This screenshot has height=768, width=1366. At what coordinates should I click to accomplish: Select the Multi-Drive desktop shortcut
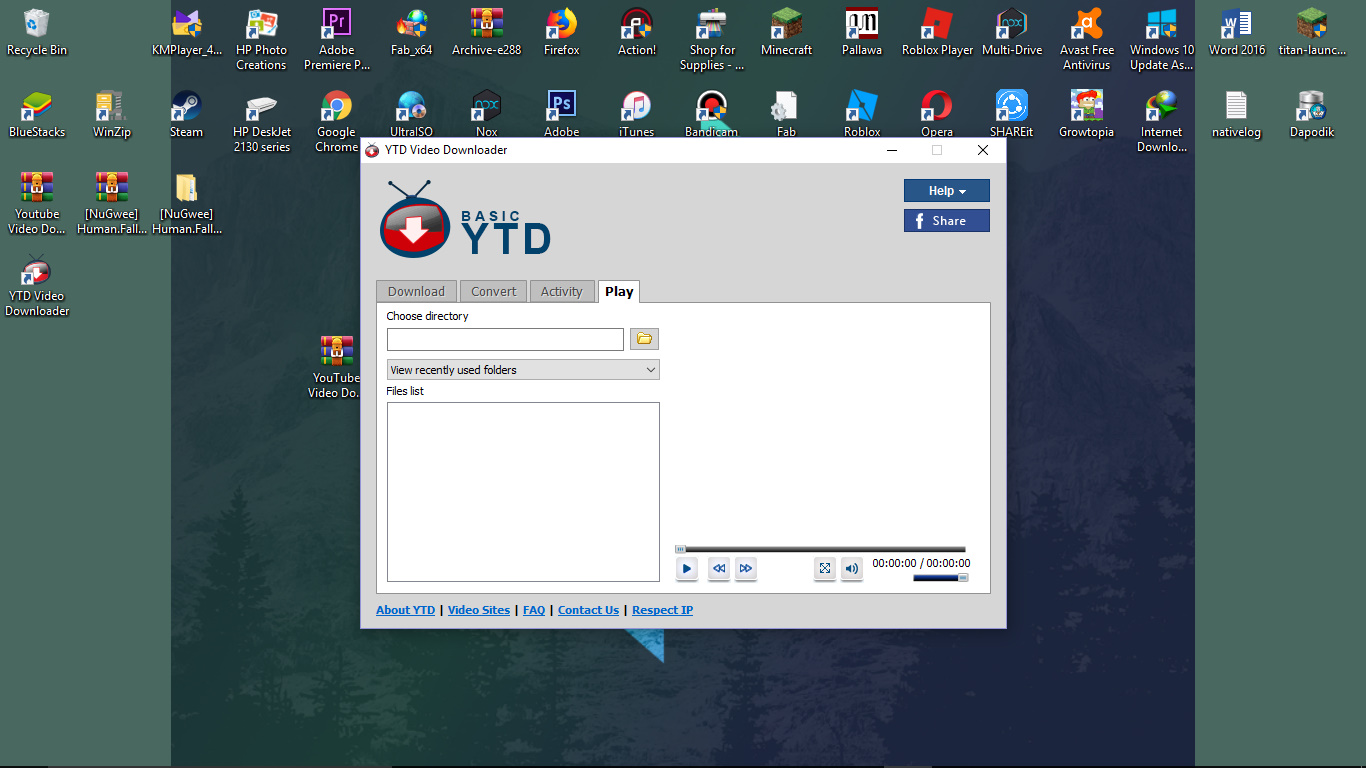point(1012,33)
